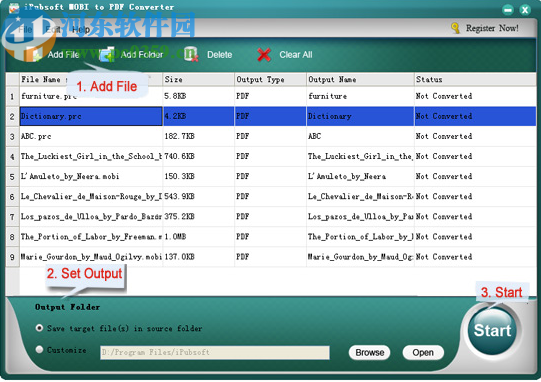Click the Output Type column header
Screen dimensions: 541x382
(x=270, y=79)
